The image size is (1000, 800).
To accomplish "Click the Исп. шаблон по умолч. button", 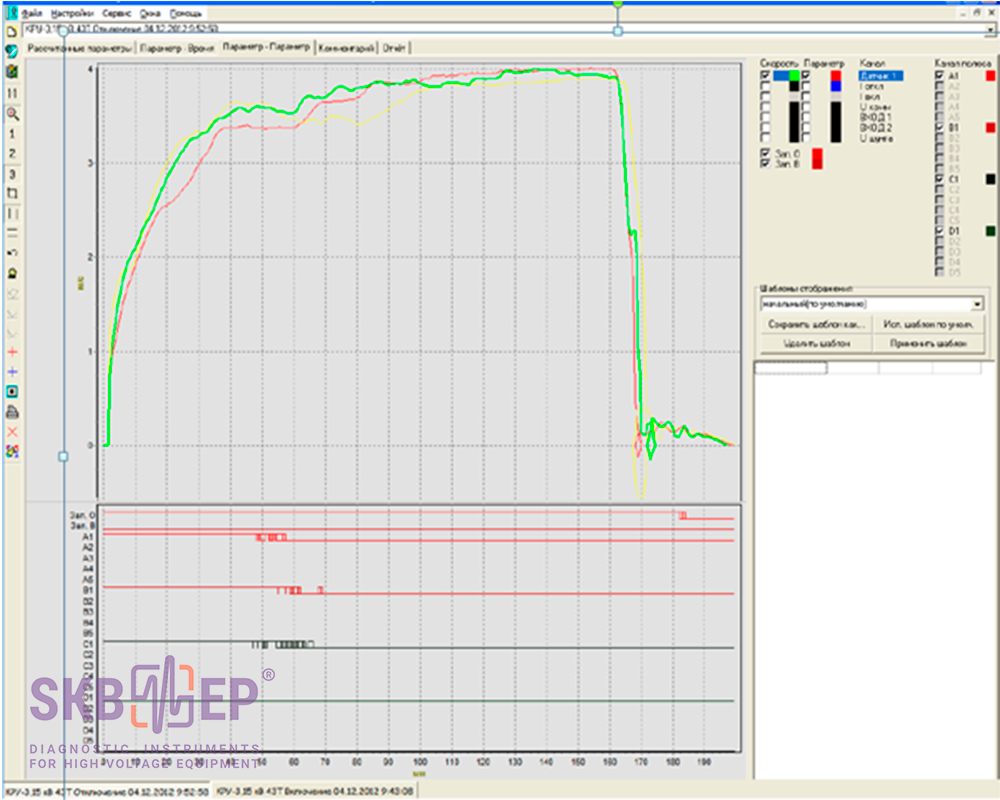I will point(928,325).
